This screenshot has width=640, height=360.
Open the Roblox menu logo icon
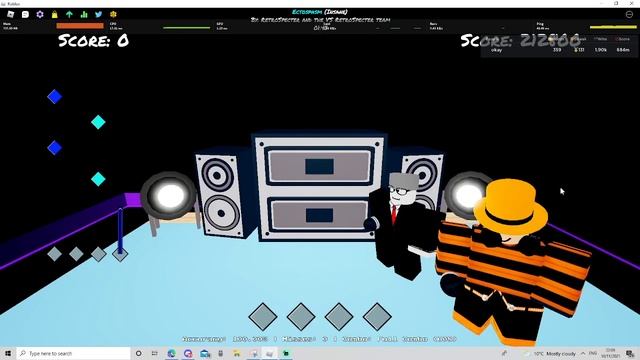(11, 14)
